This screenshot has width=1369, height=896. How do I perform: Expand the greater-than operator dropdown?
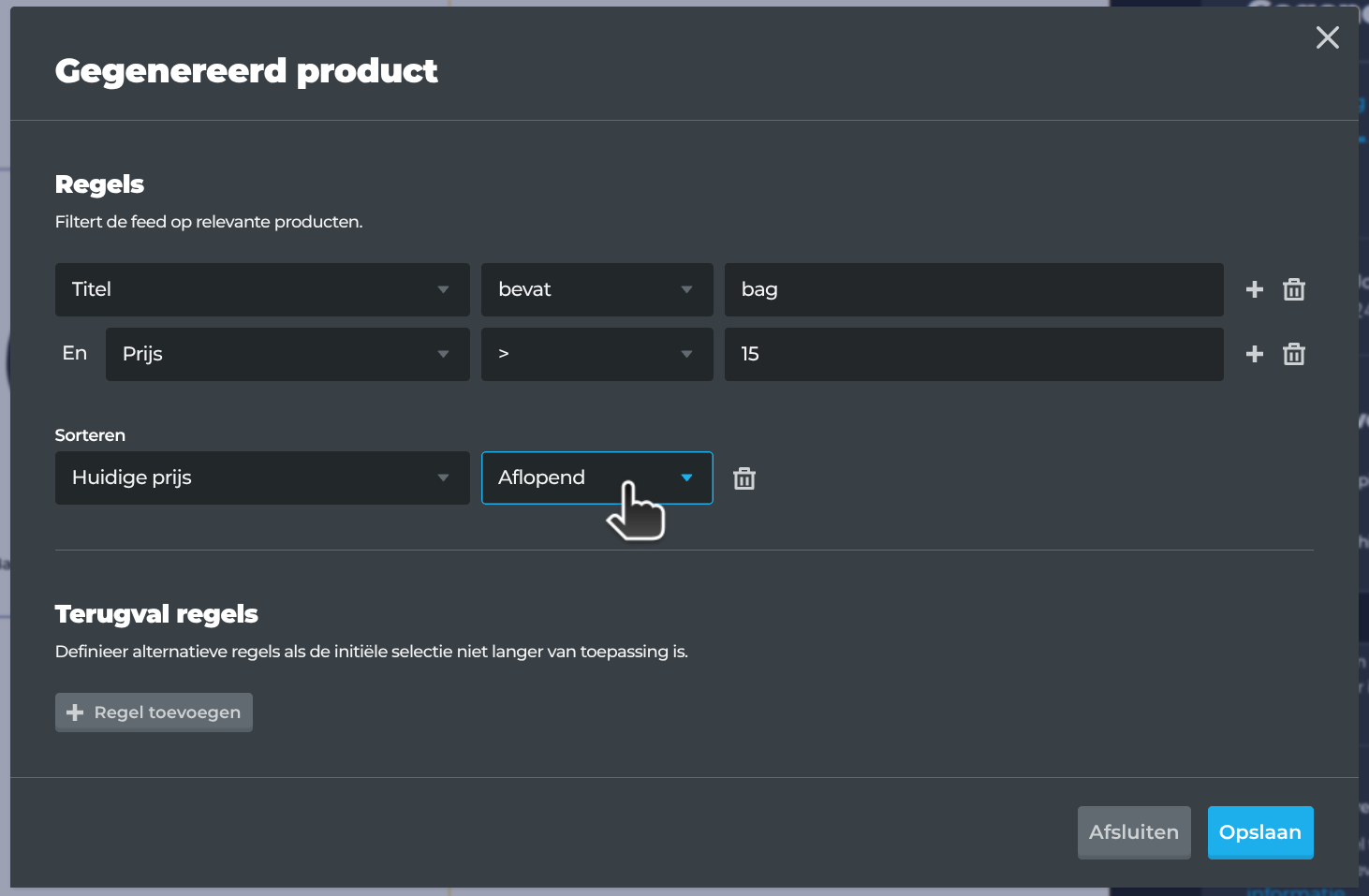pos(597,354)
